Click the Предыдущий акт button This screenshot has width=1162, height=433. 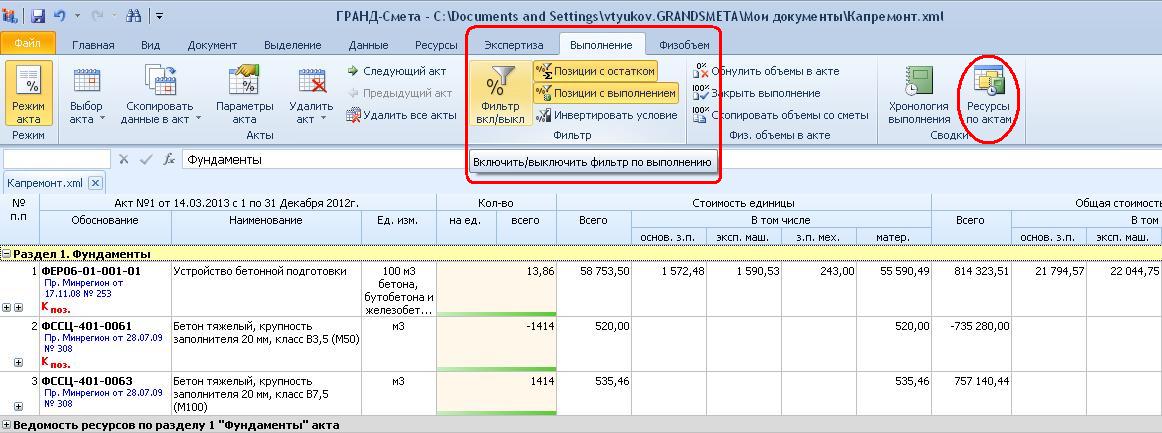399,93
